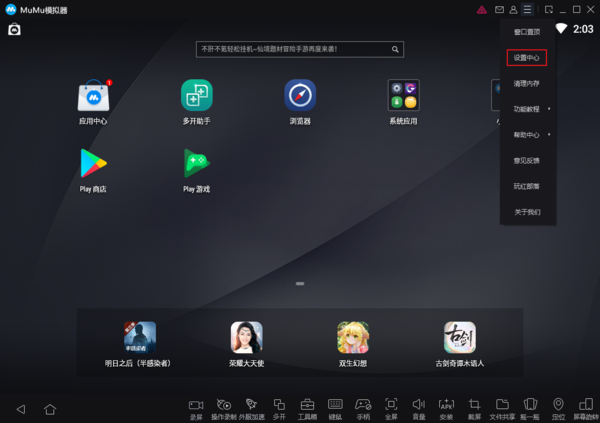The height and width of the screenshot is (423, 600).
Task: Open the 工具箱 toolbox in bottom toolbar
Action: [x=307, y=407]
